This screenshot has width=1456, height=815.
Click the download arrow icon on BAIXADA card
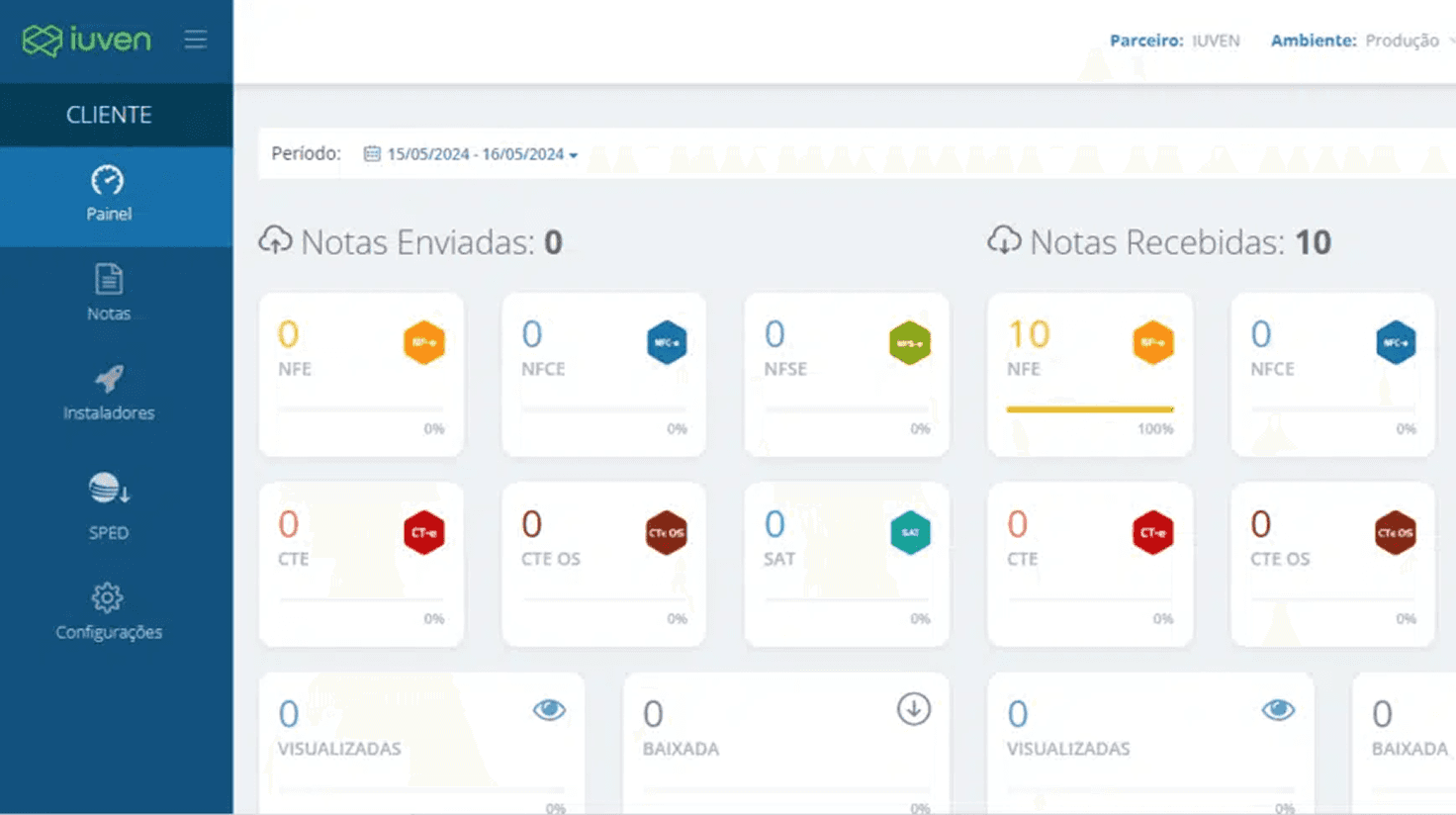(x=914, y=709)
